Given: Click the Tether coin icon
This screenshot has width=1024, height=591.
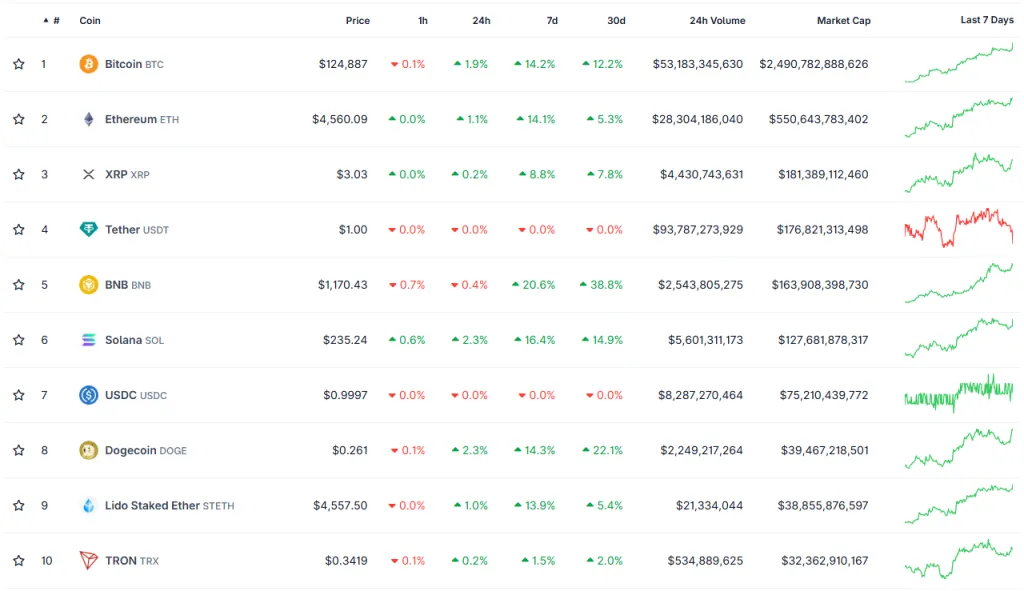Looking at the screenshot, I should click(89, 229).
